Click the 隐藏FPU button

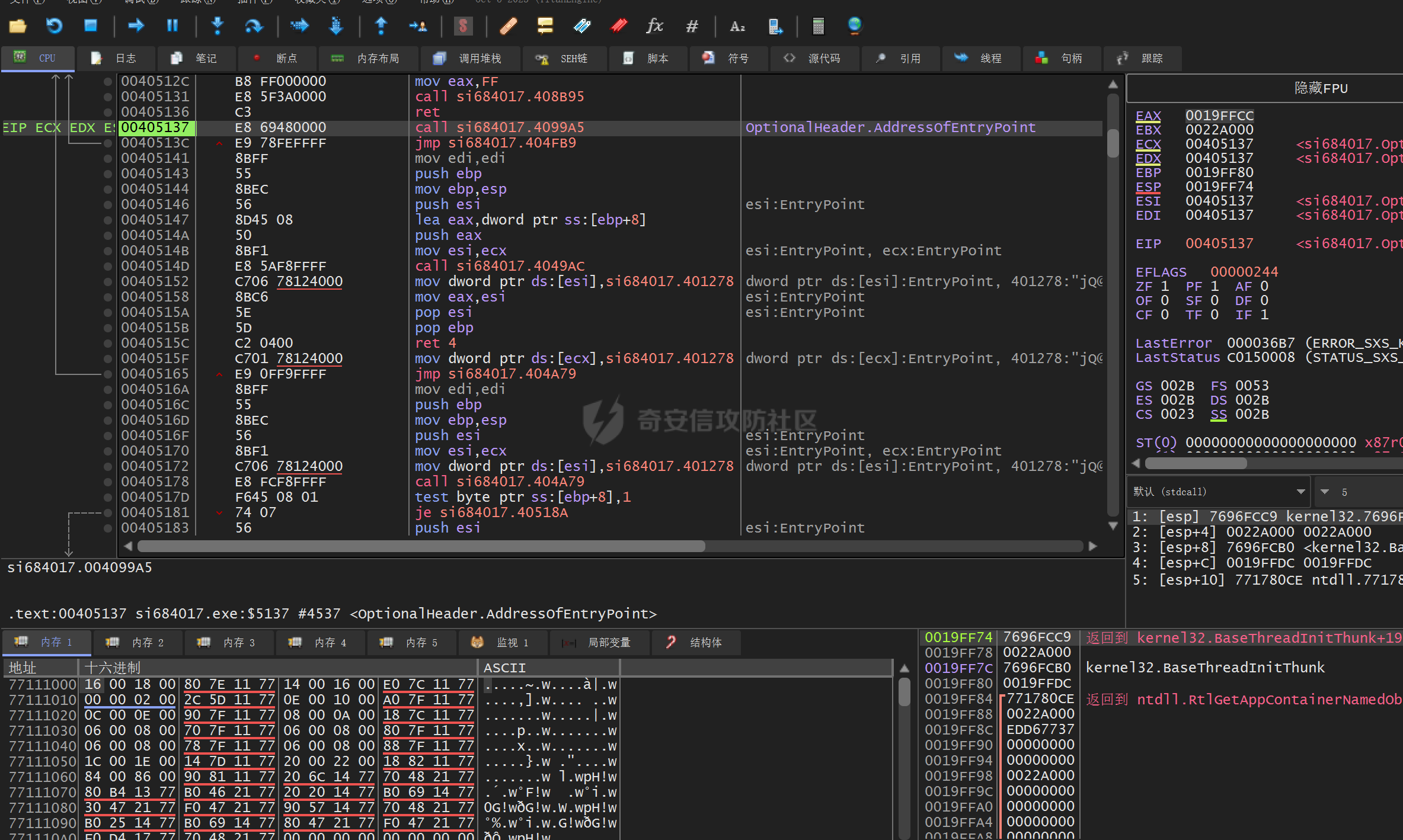coord(1320,89)
